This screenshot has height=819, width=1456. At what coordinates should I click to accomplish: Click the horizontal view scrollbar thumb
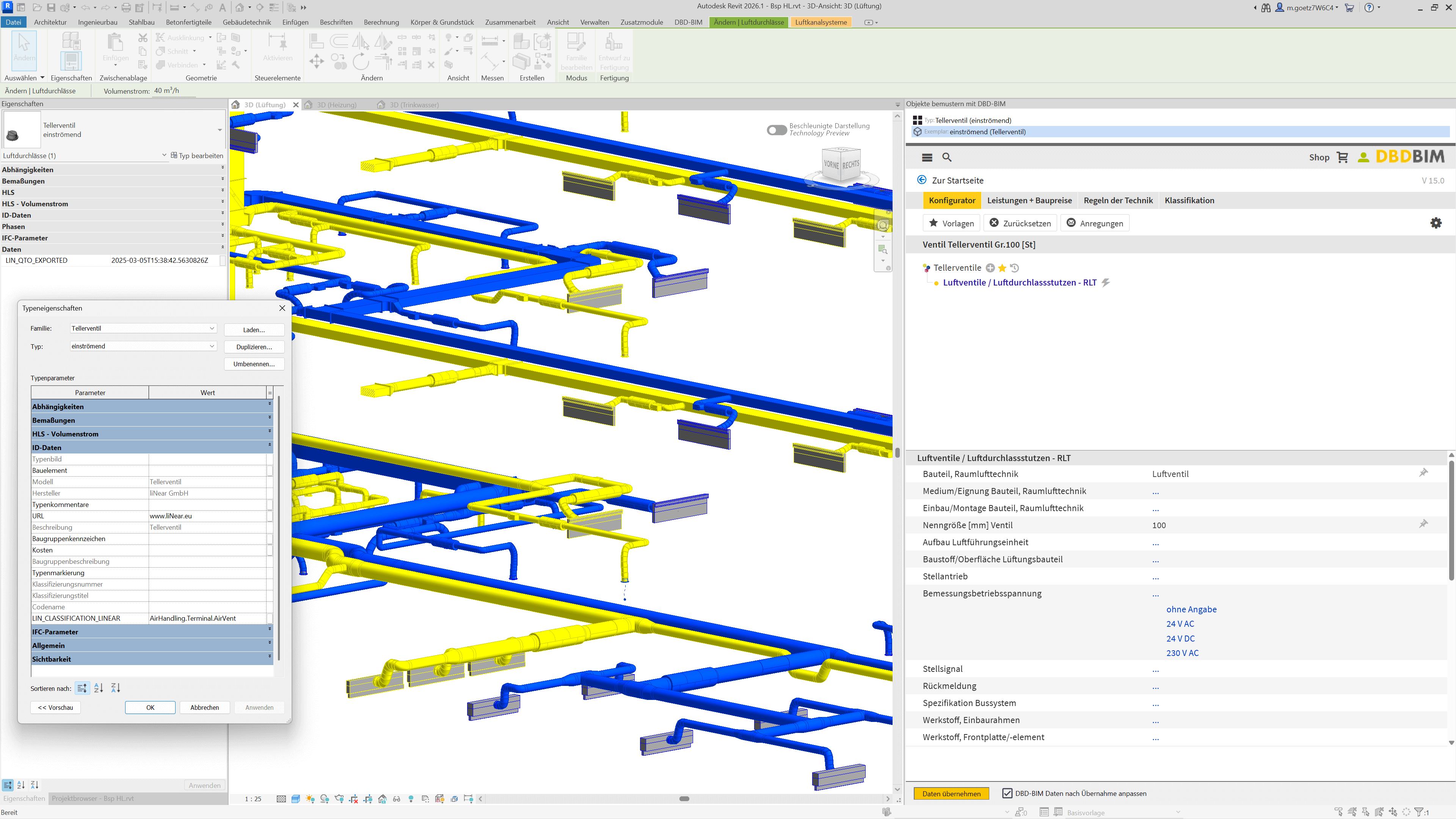[x=684, y=799]
